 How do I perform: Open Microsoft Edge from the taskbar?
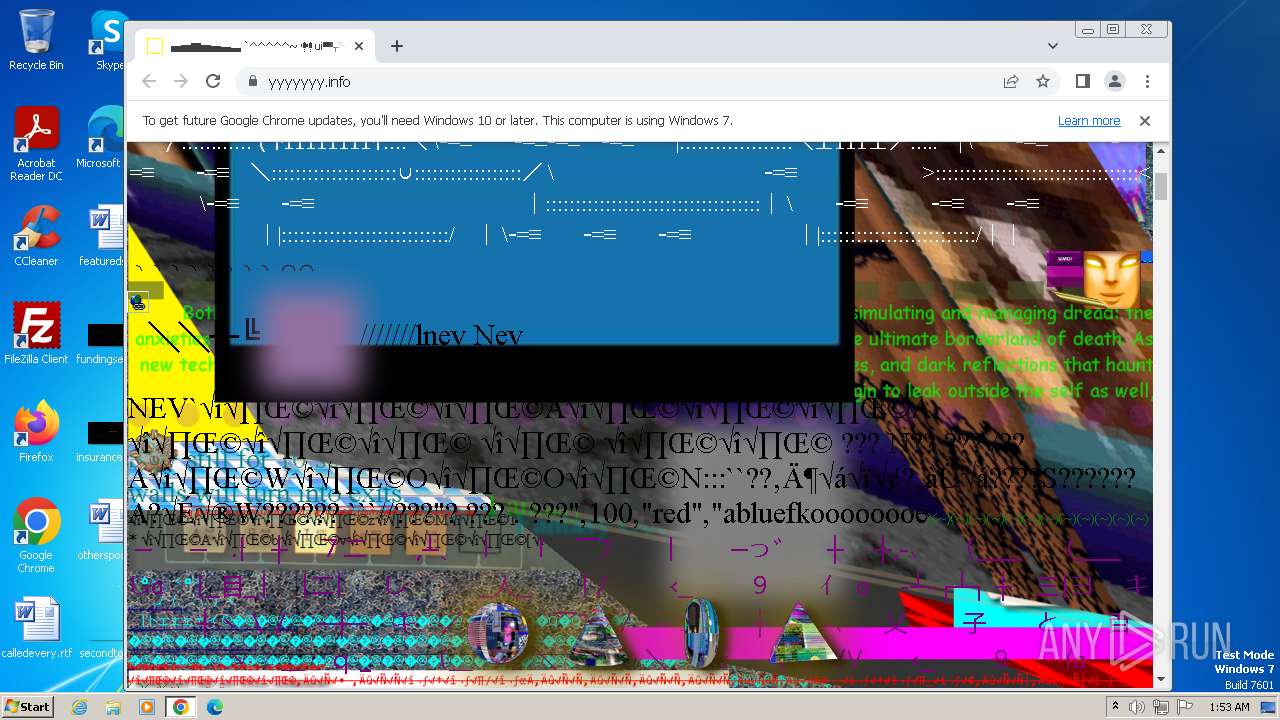coord(215,707)
